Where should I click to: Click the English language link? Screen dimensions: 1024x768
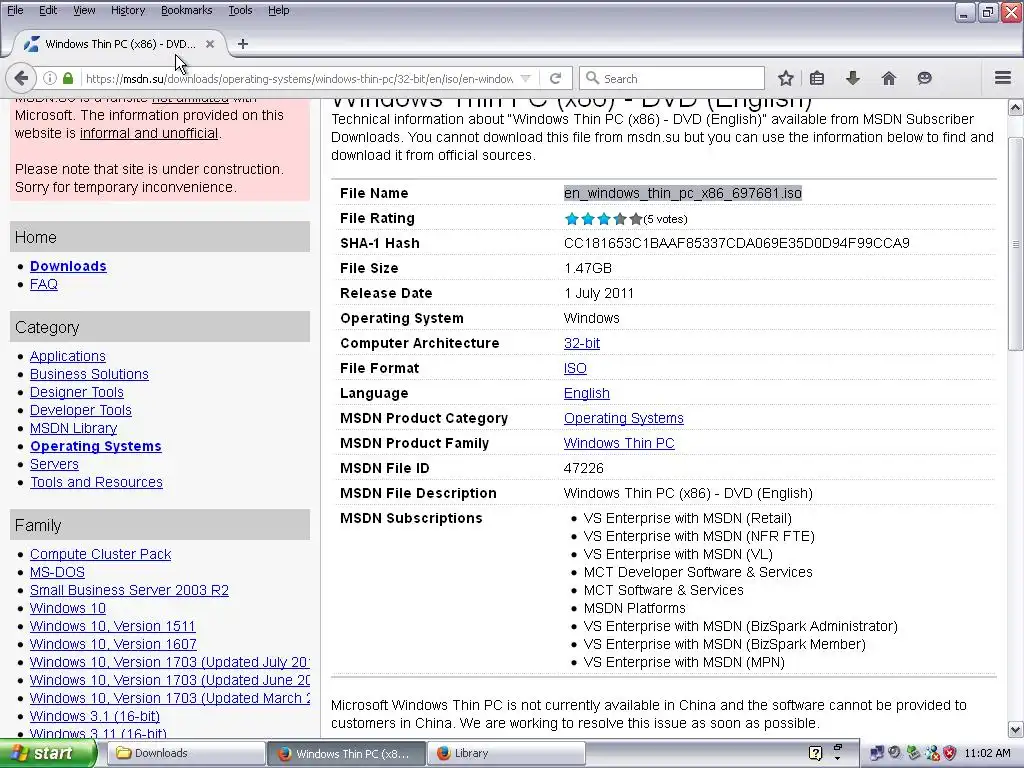pyautogui.click(x=586, y=393)
